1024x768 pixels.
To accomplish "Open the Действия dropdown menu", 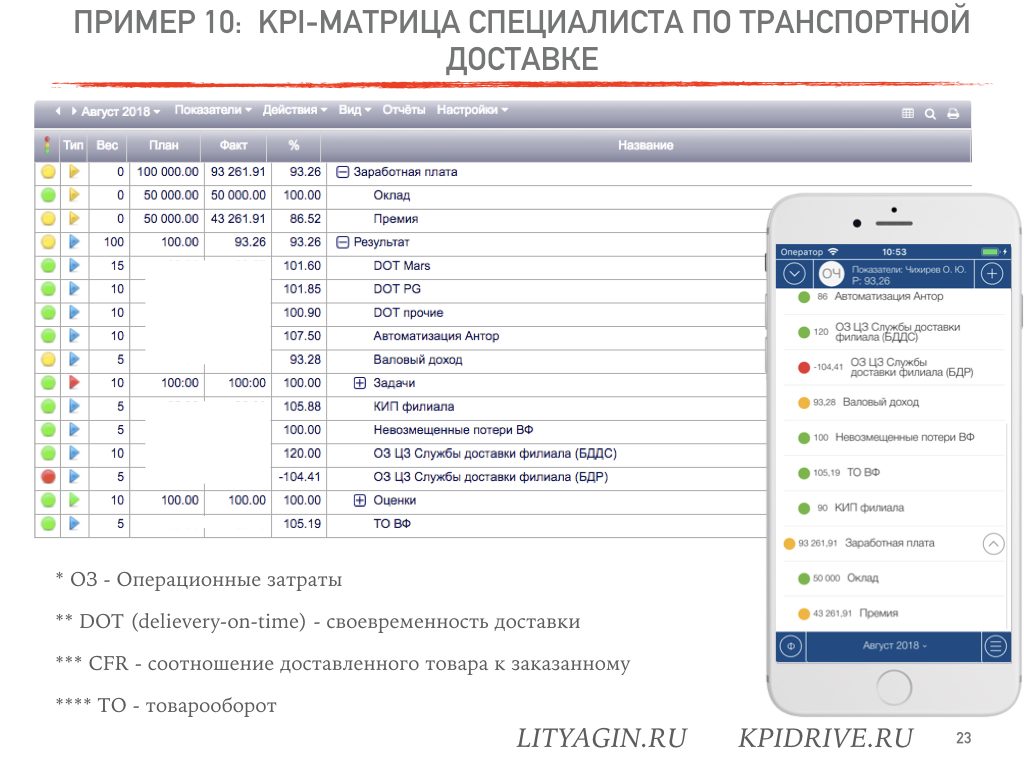I will click(x=295, y=110).
